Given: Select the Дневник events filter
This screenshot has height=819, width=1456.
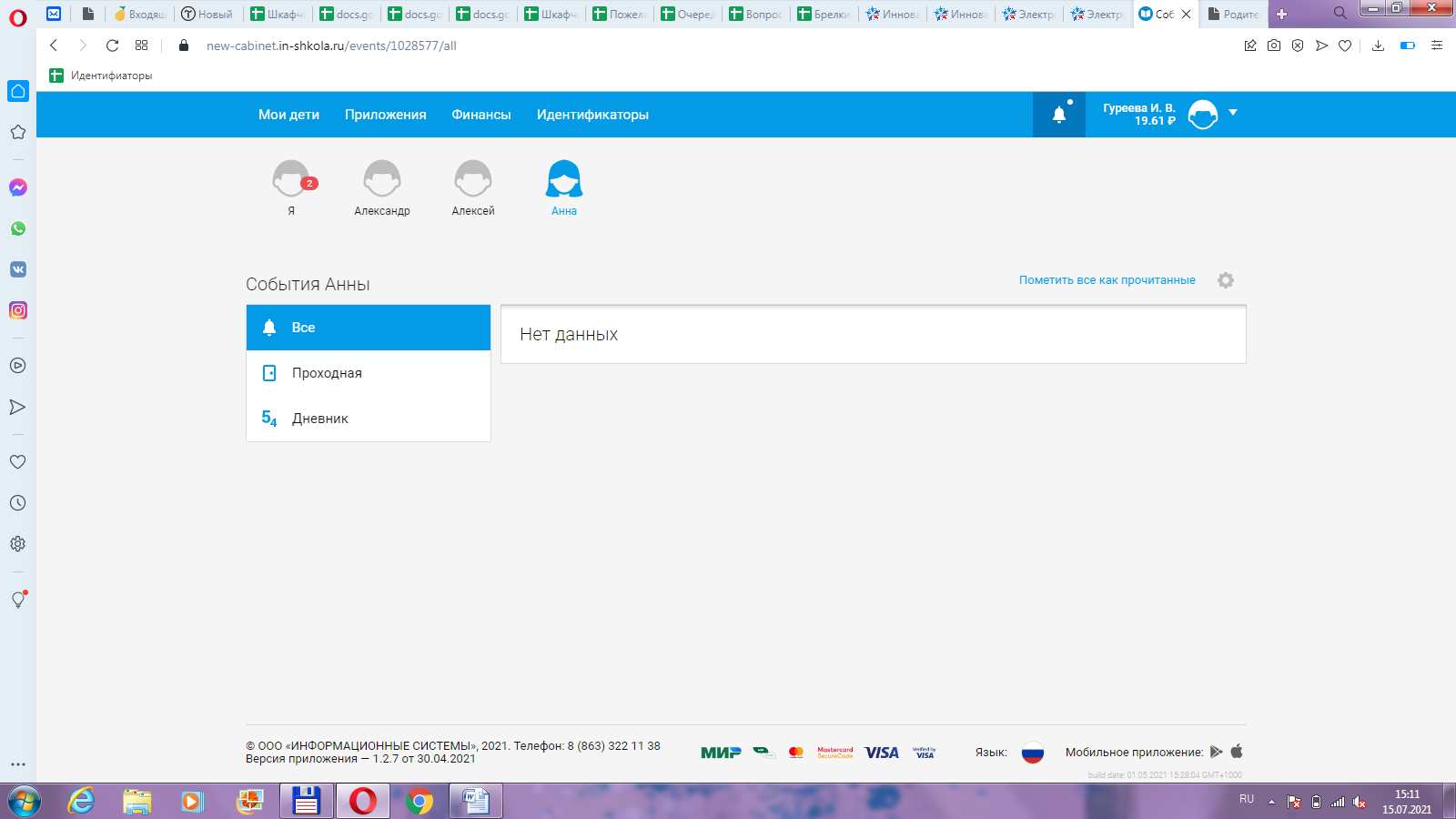Looking at the screenshot, I should 369,419.
